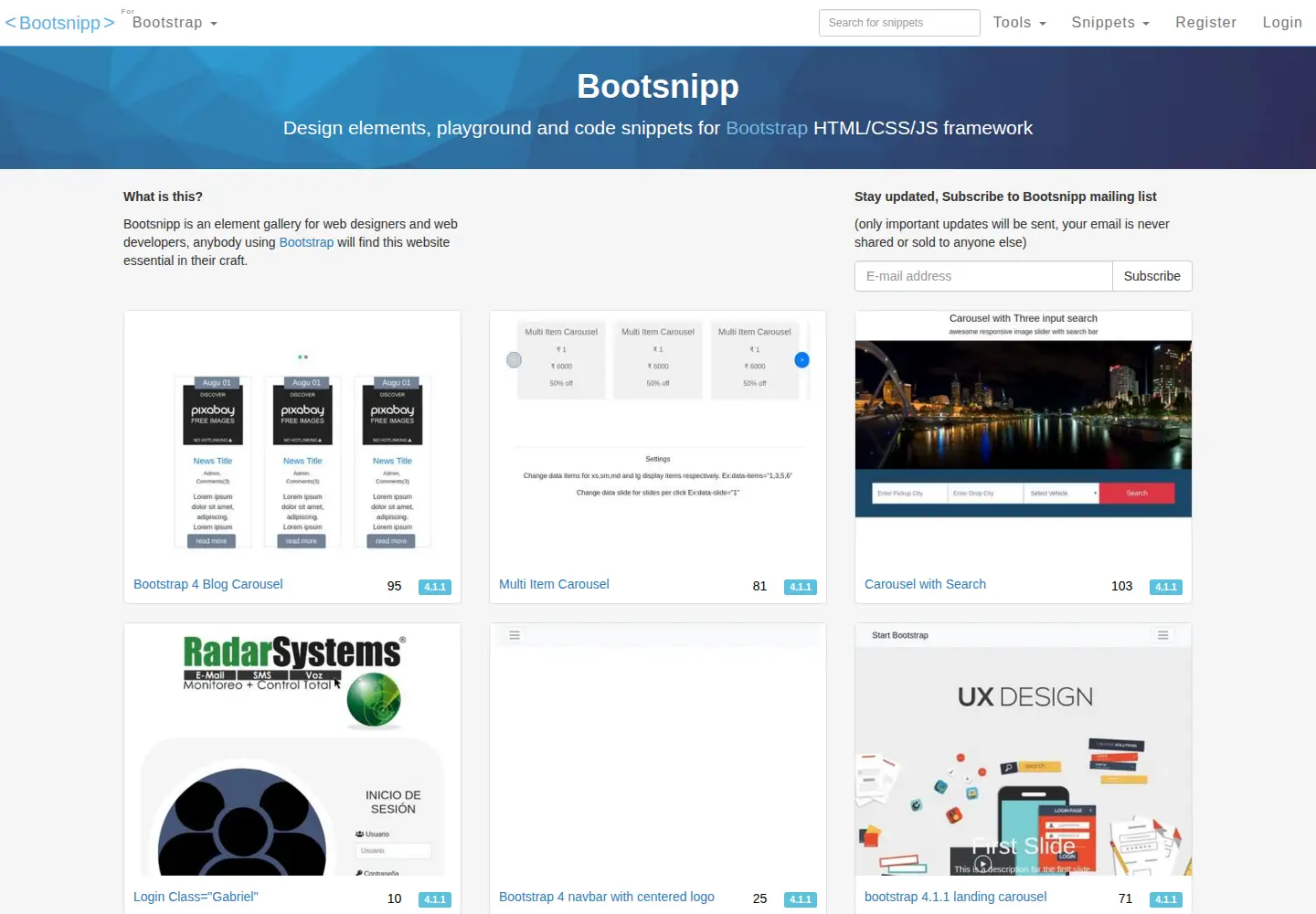Open the Multi Item Carousel title link
Screen dimensions: 1316x914
pyautogui.click(x=554, y=584)
